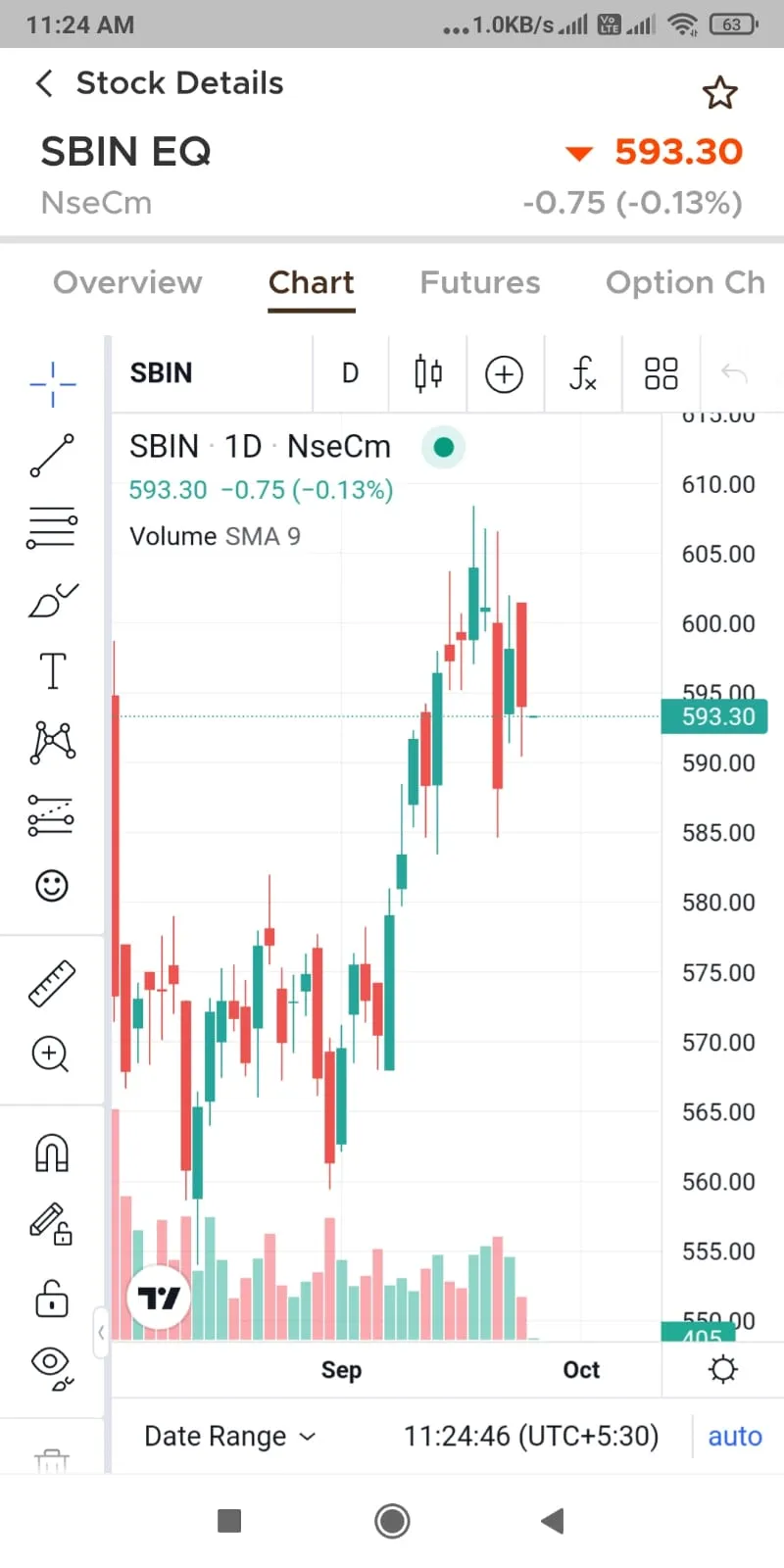Select the ruler measure tool
The height and width of the screenshot is (1568, 784).
[52, 983]
